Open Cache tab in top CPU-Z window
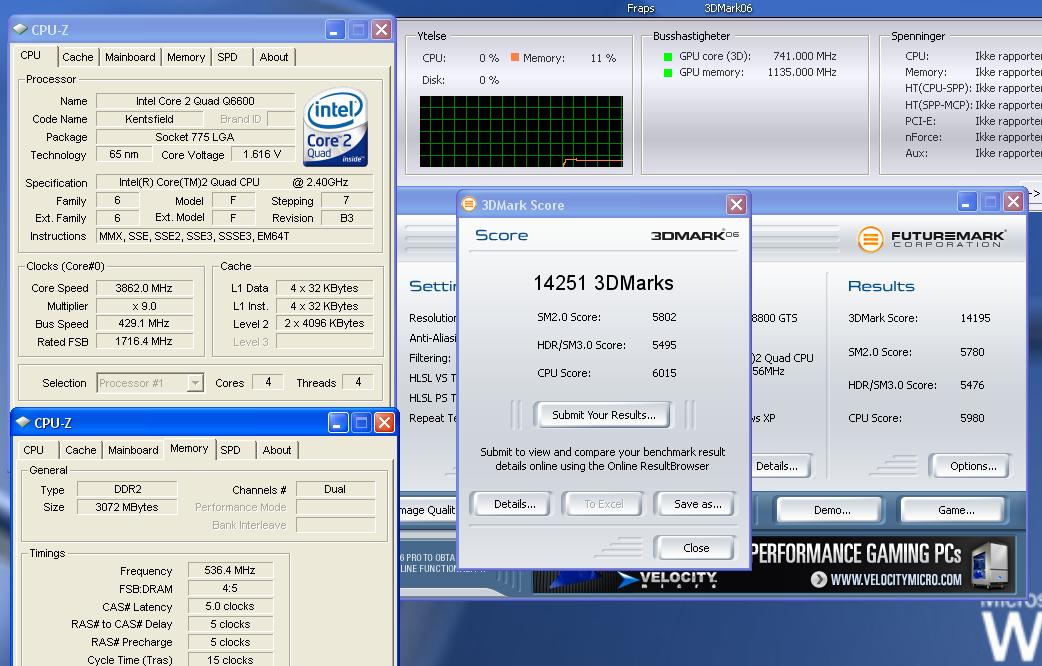The image size is (1042, 666). (x=78, y=57)
